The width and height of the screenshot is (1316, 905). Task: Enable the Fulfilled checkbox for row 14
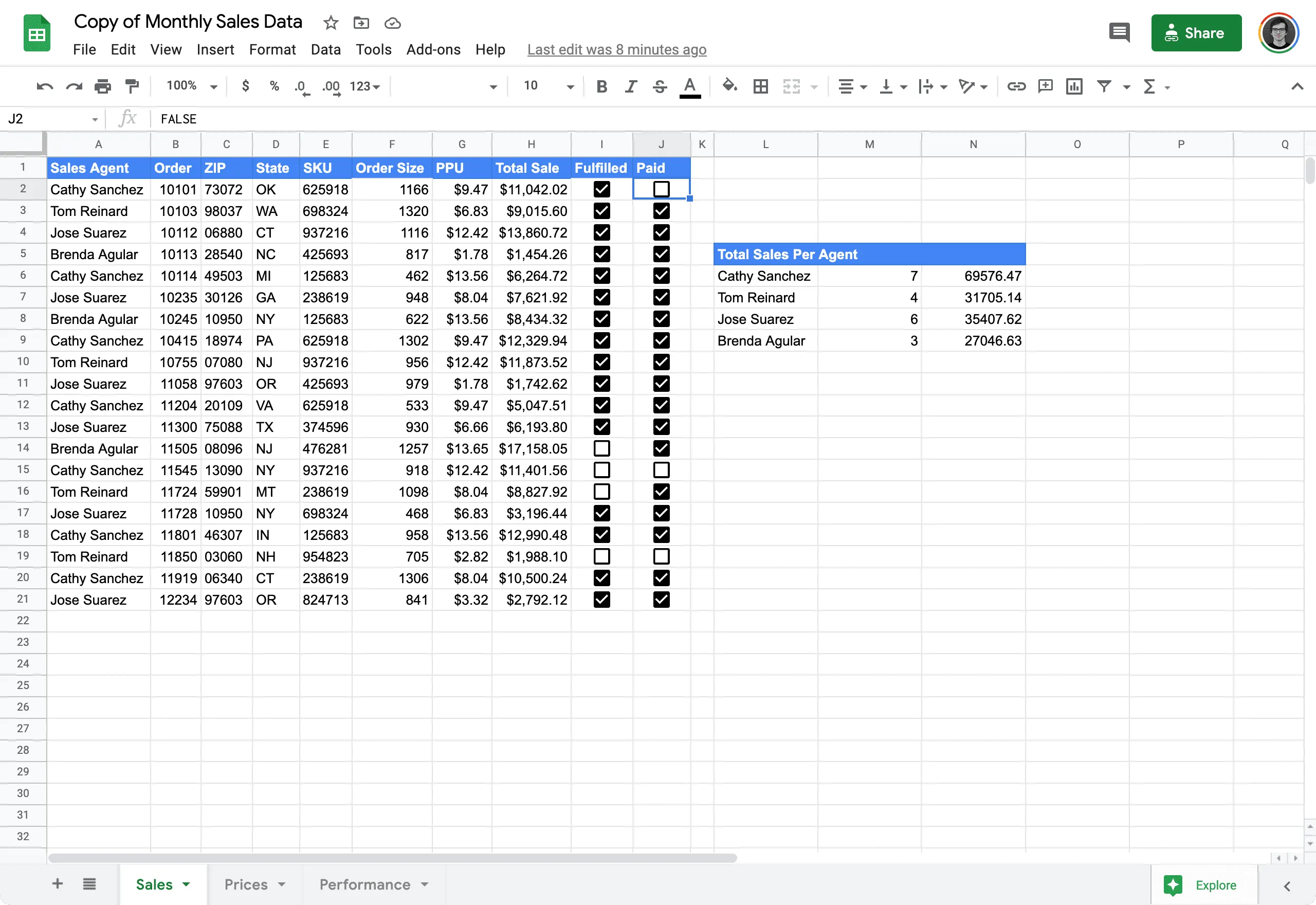601,448
